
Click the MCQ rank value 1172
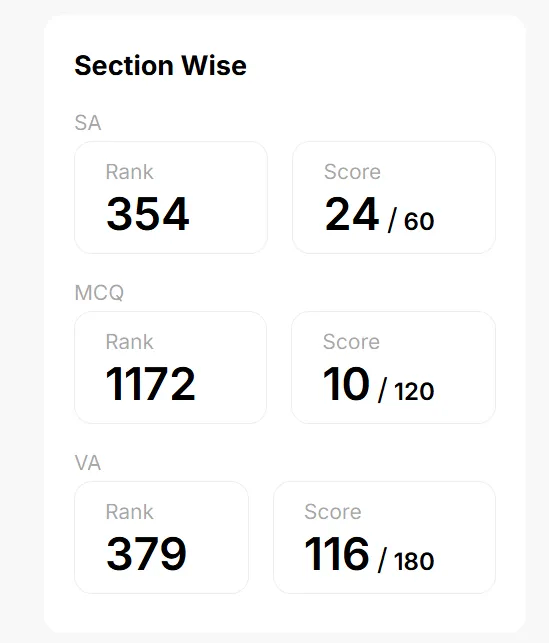pyautogui.click(x=150, y=384)
